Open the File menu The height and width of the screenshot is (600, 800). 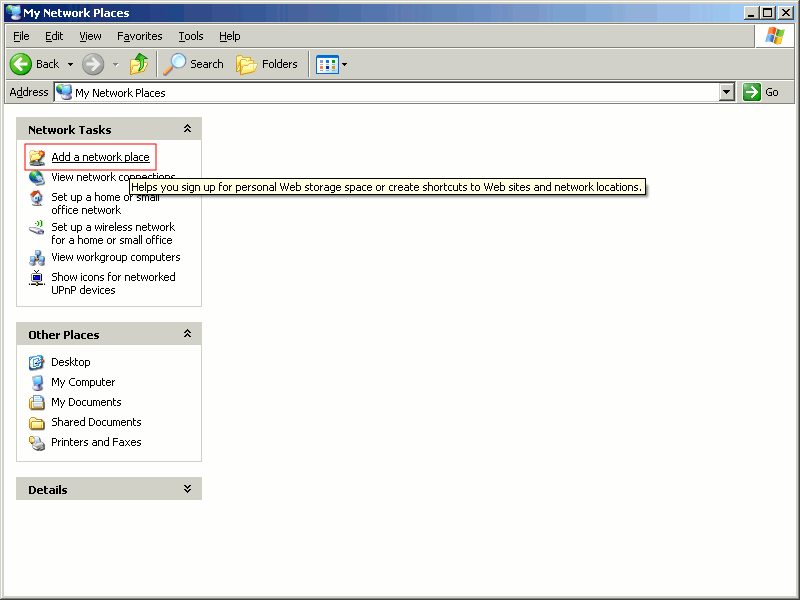pyautogui.click(x=21, y=36)
